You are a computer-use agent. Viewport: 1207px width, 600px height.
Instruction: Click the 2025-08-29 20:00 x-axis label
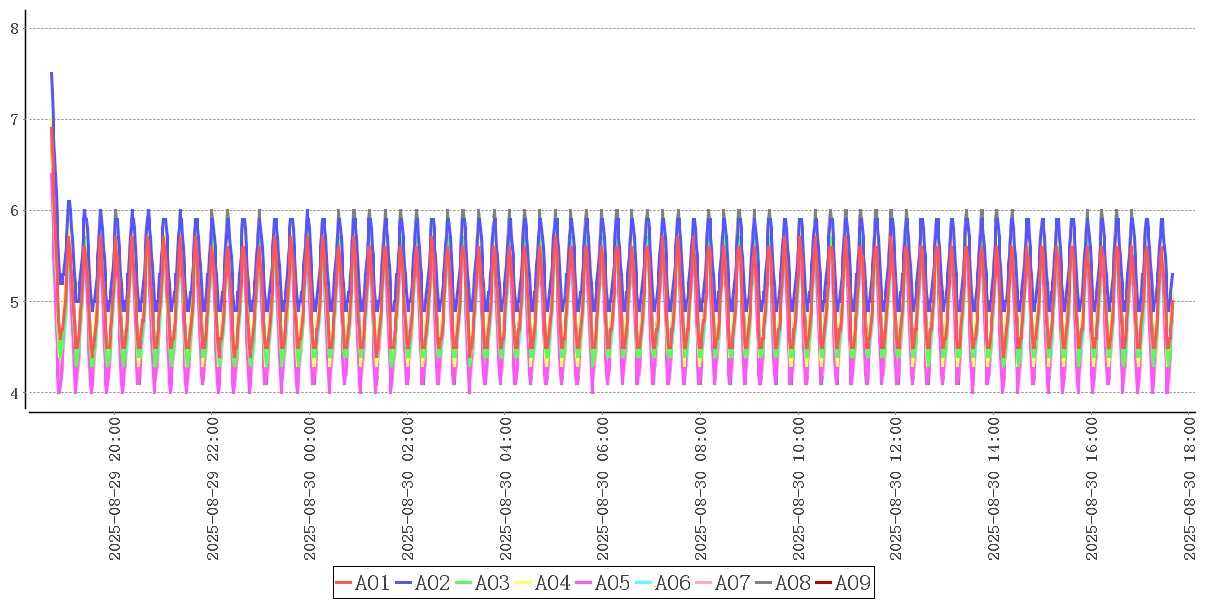tap(115, 490)
